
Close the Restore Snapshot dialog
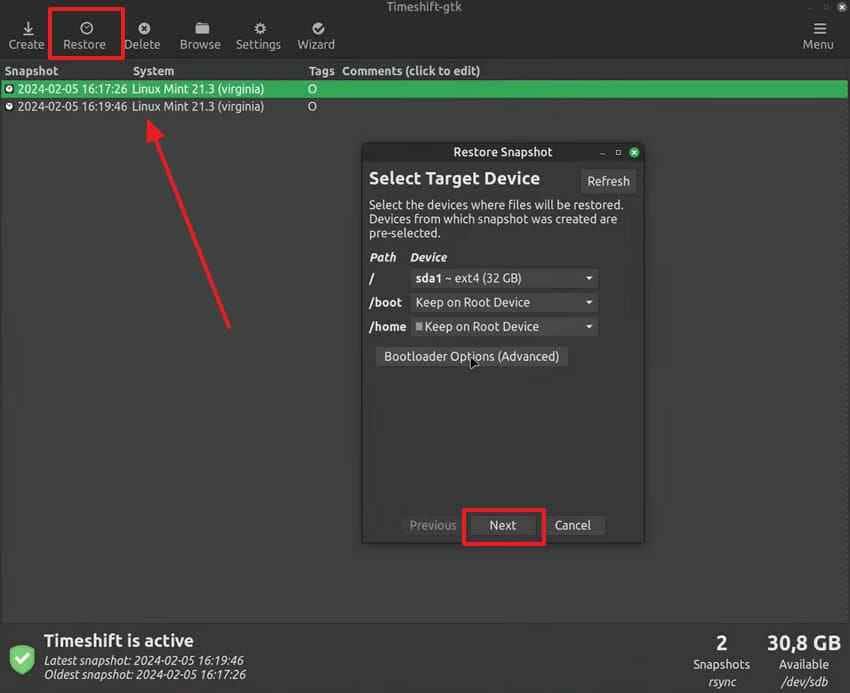pyautogui.click(x=634, y=153)
